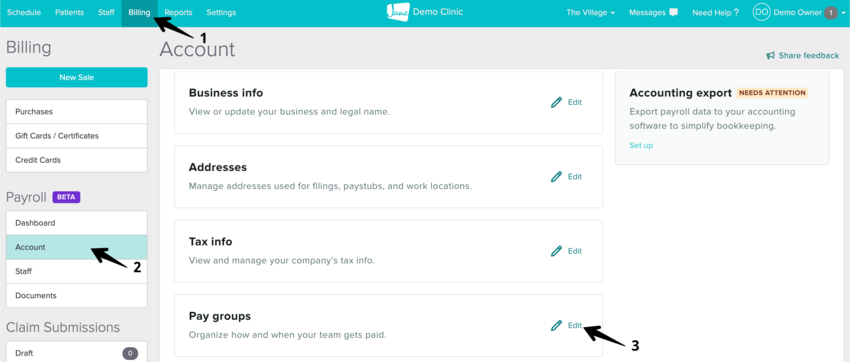The image size is (850, 362).
Task: Click the Jane logo in the header
Action: (x=398, y=12)
